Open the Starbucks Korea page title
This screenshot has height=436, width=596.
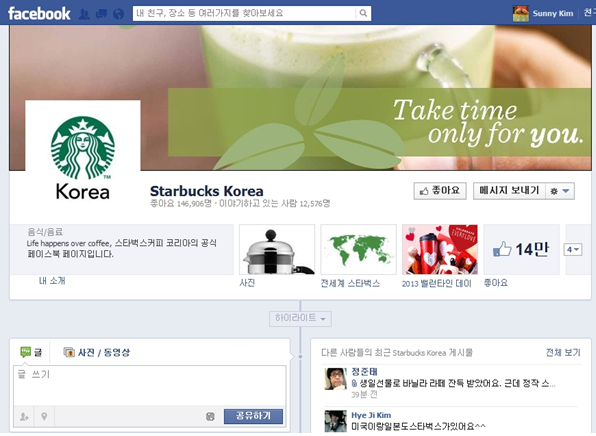207,191
